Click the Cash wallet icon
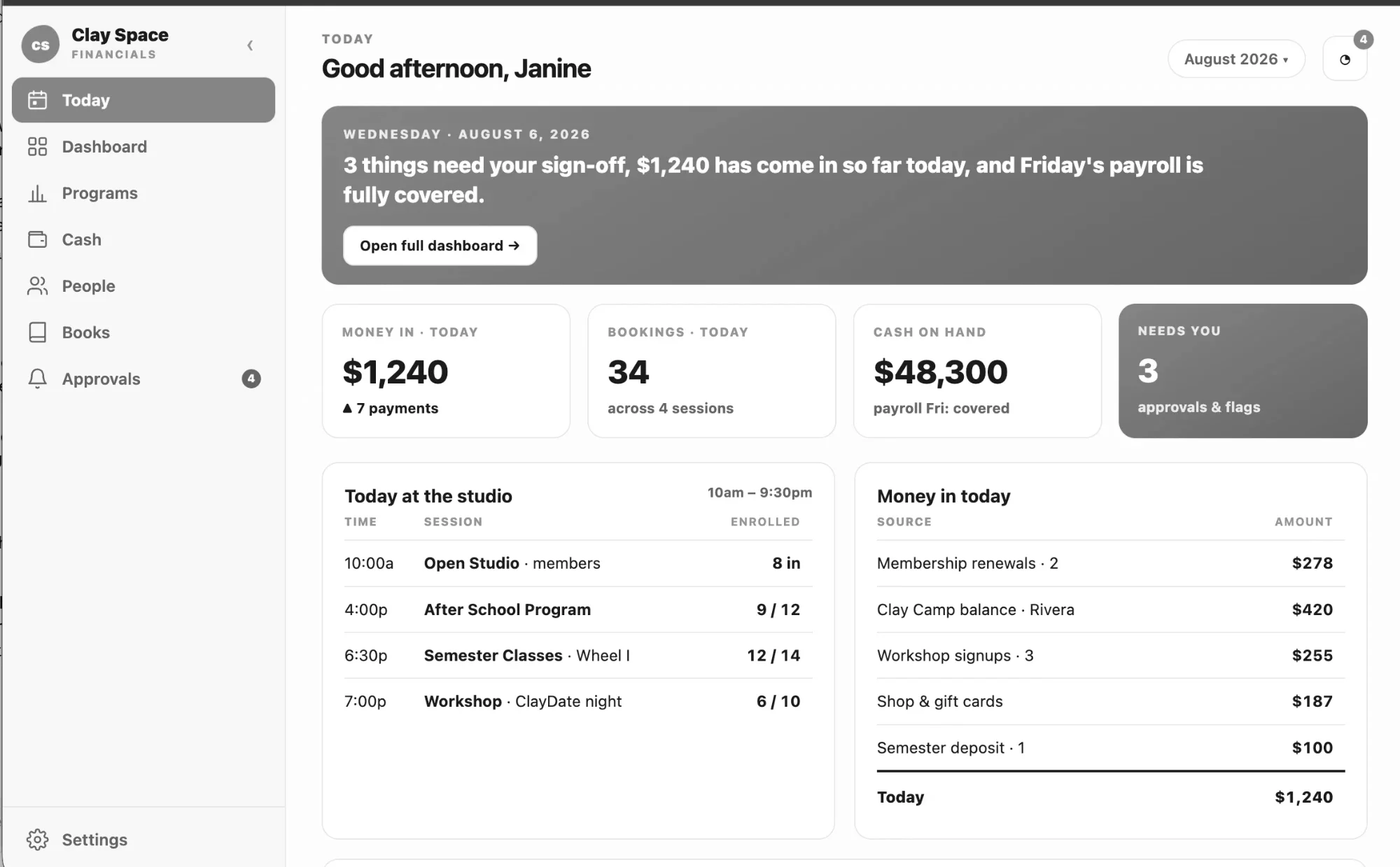The image size is (1400, 867). [37, 239]
